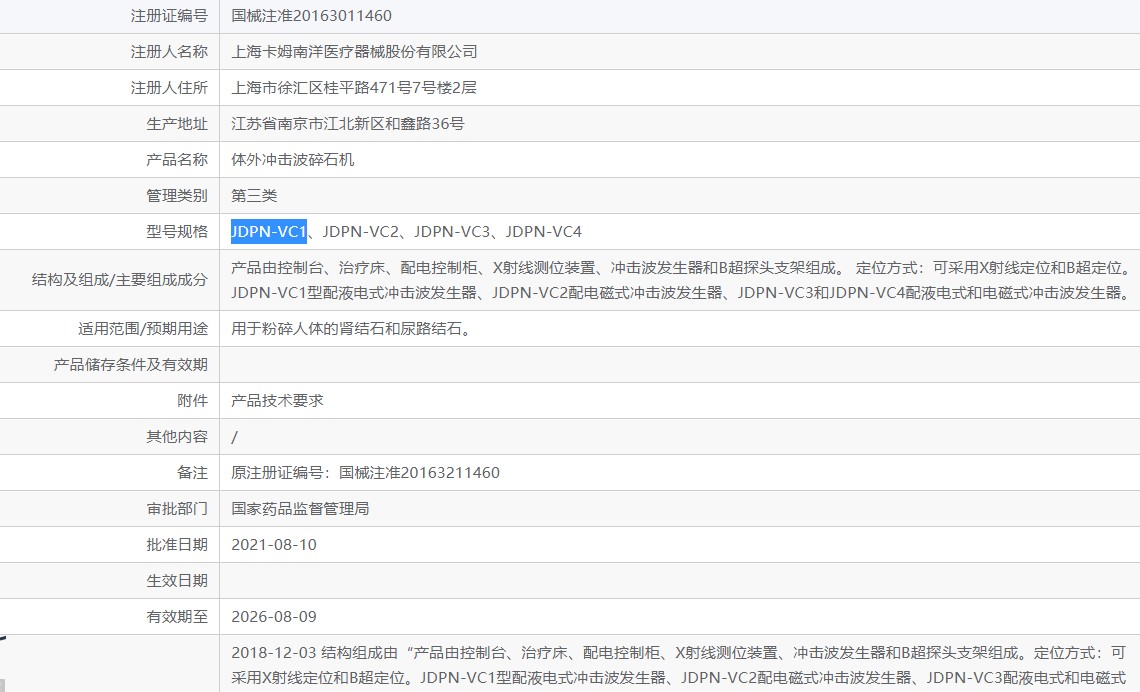Click model JDPN-VC3 in 型号规格 row
The width and height of the screenshot is (1140, 692).
(452, 231)
